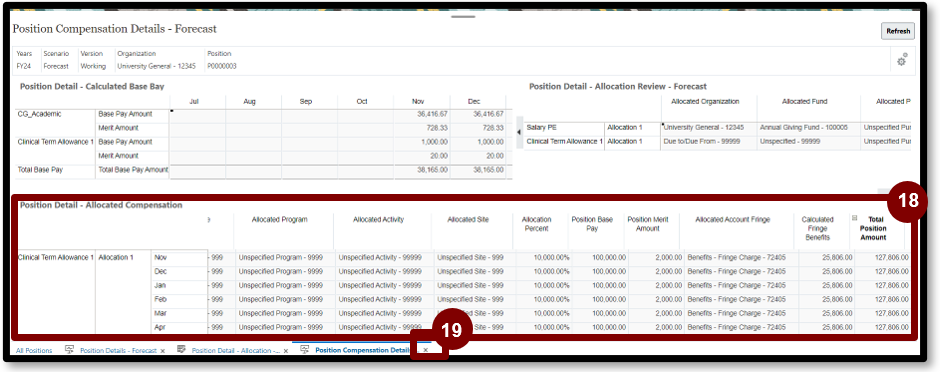Viewport: 940px width, 372px height.
Task: Click the top drag handle bar
Action: tap(463, 17)
